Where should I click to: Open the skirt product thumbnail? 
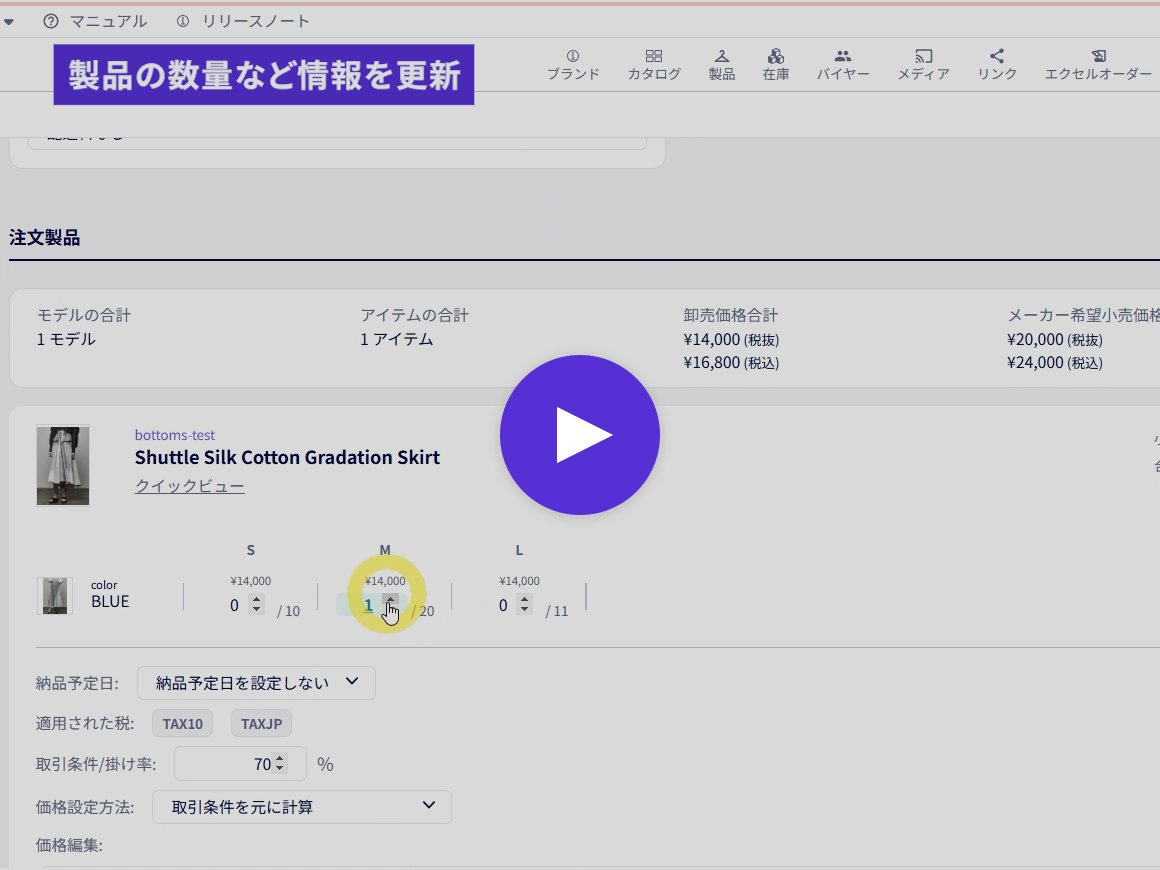coord(63,465)
